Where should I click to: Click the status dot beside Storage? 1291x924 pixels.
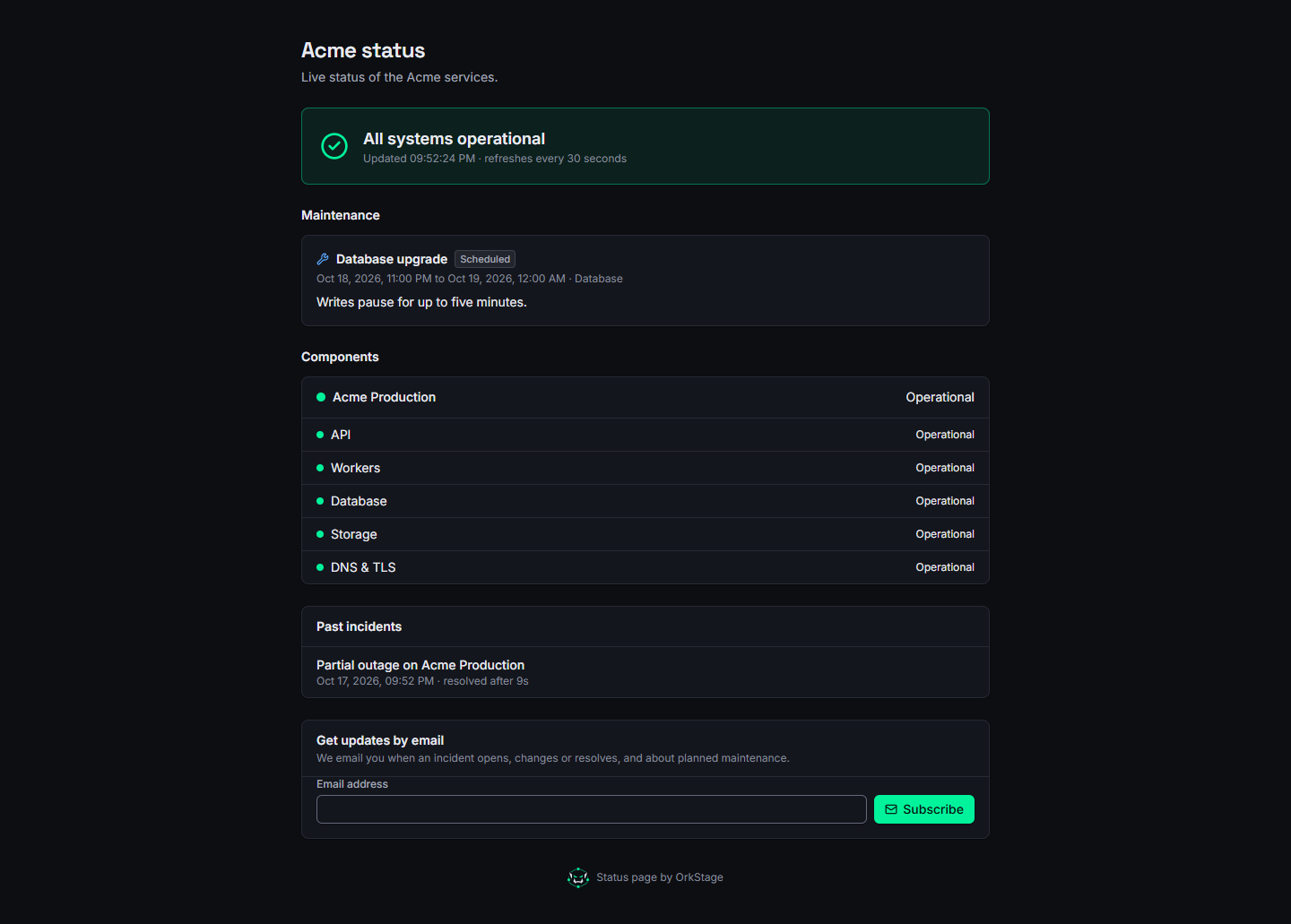point(320,534)
